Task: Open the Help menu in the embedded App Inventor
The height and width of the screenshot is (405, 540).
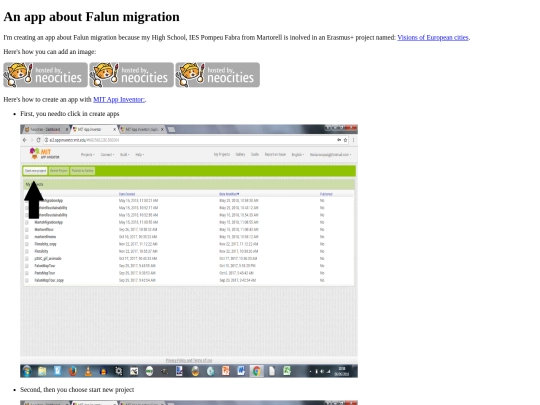Action: tap(139, 155)
